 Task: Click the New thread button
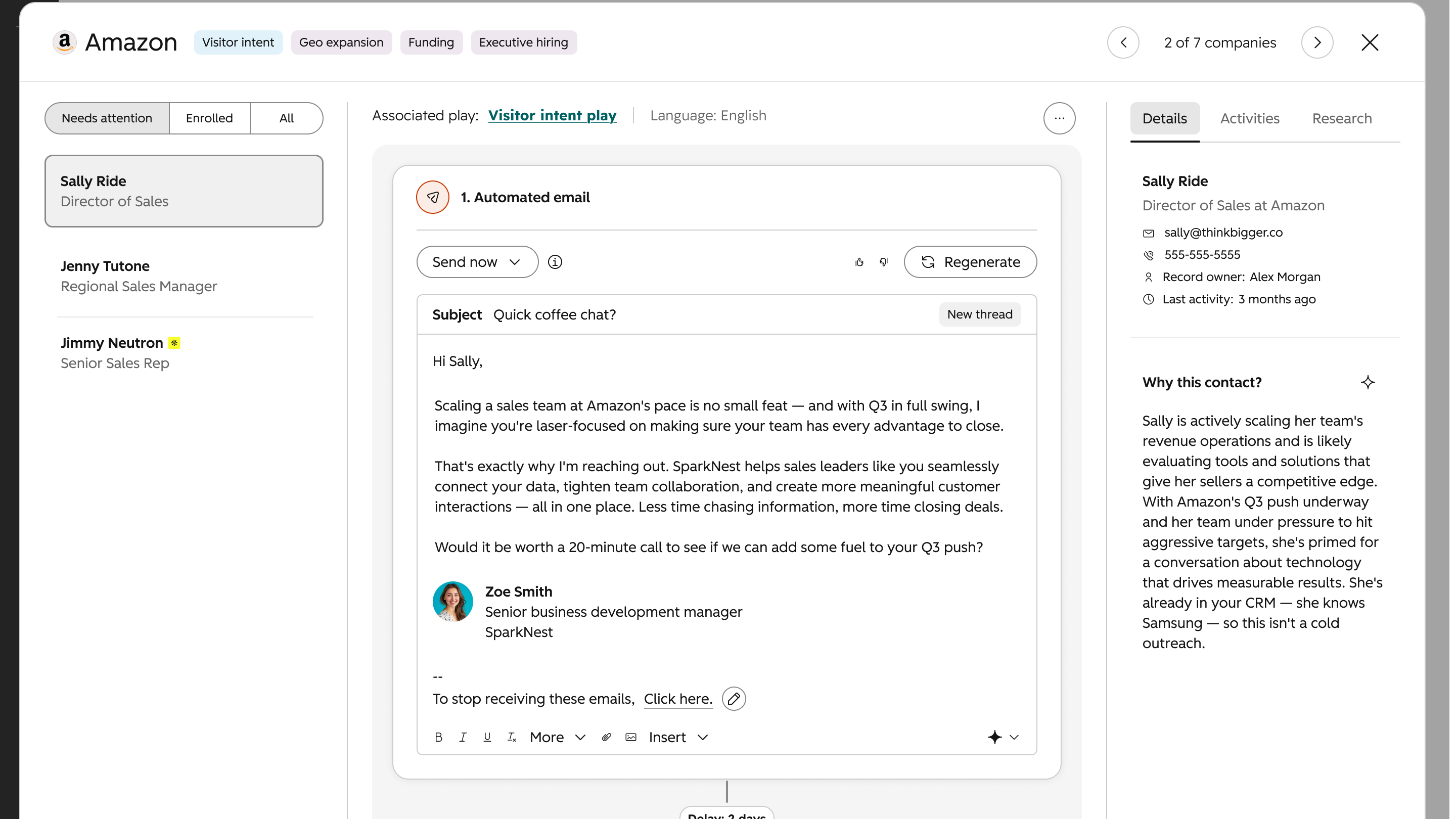pos(980,314)
